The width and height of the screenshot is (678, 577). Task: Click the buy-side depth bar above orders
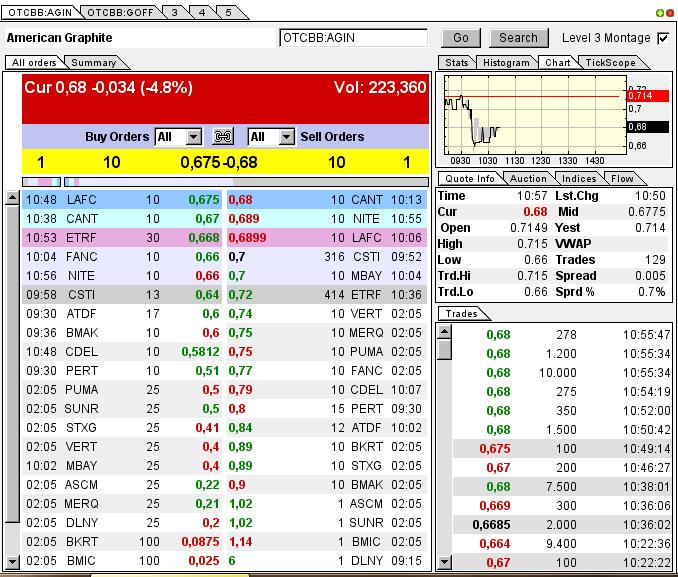42,182
